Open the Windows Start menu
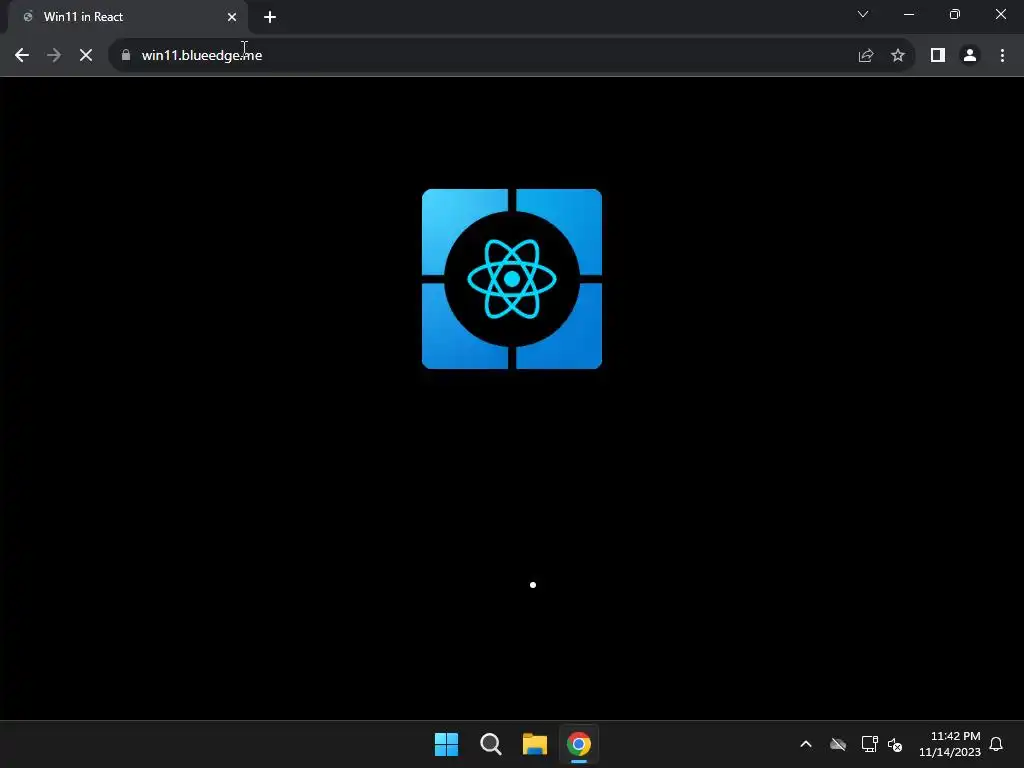 click(x=447, y=744)
